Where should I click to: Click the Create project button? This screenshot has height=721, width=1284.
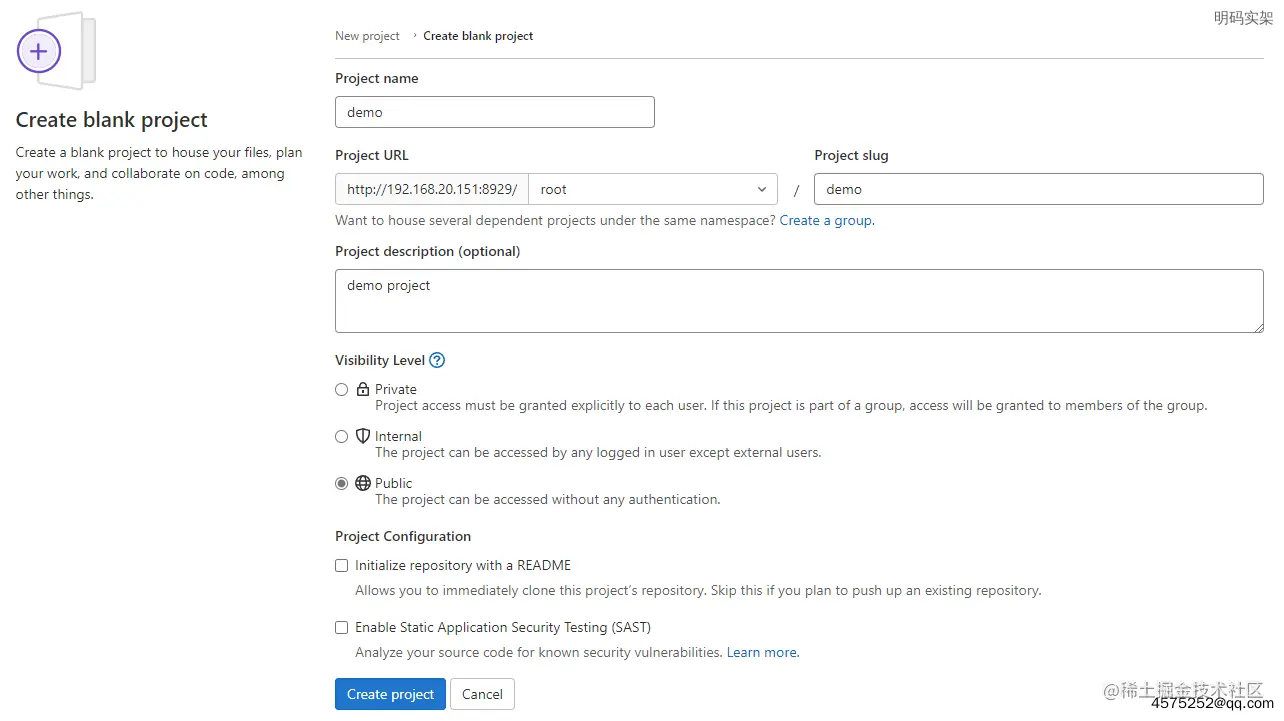[390, 694]
